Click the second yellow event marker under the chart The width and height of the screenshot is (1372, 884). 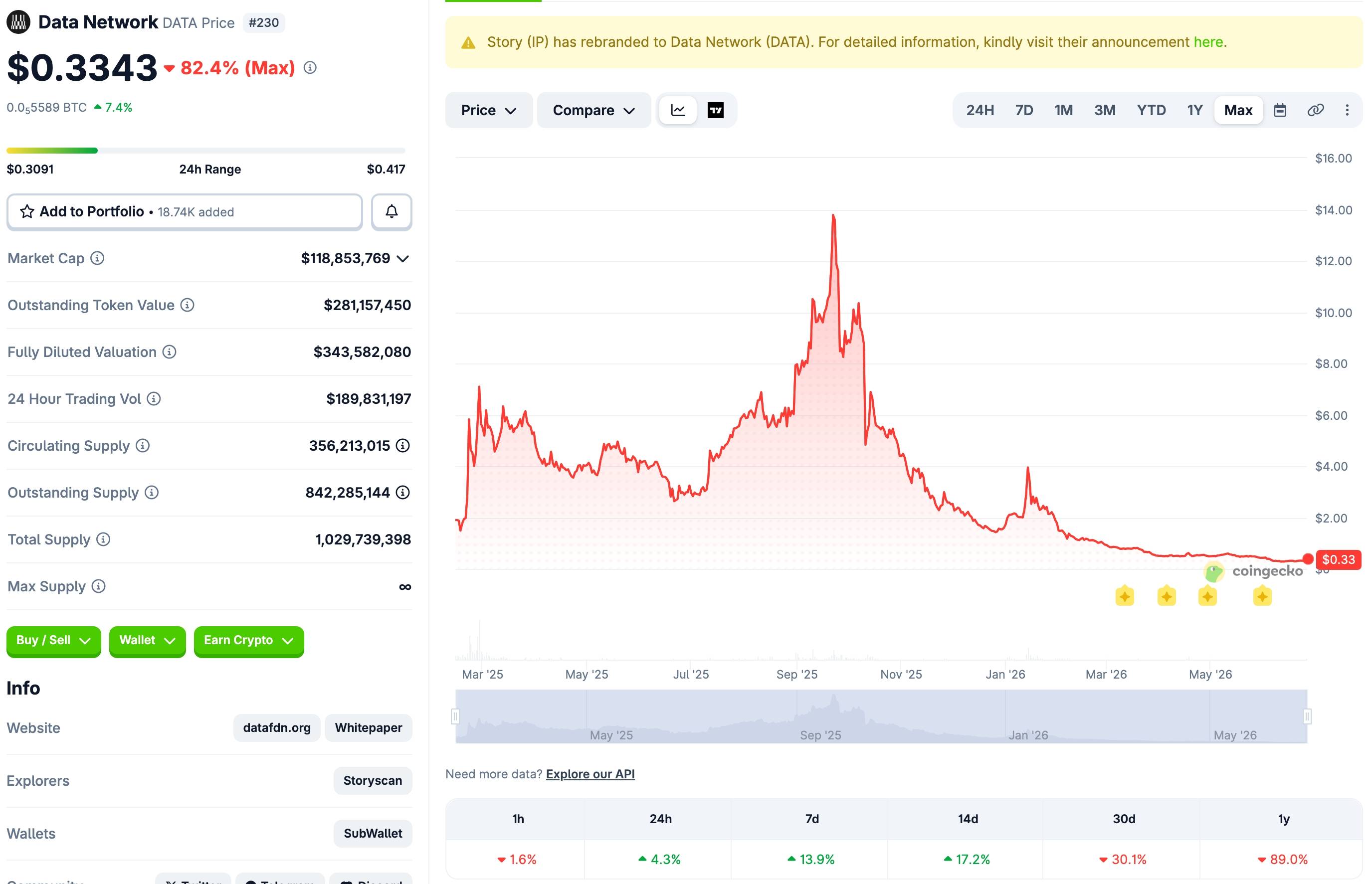coord(1167,596)
